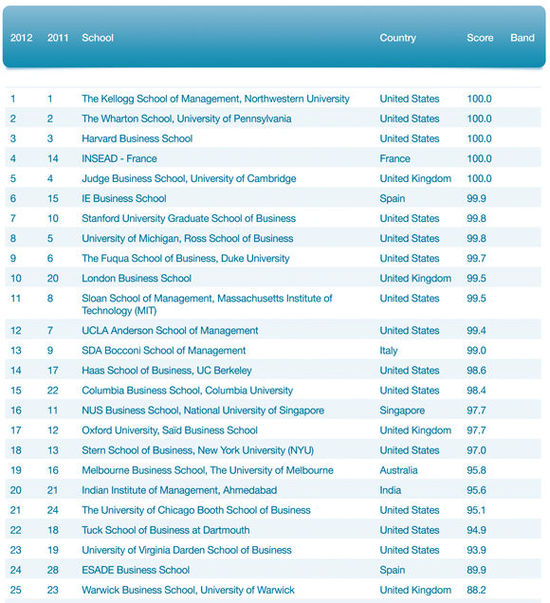Click Spain in IE Business School row
550x603 pixels.
click(x=392, y=198)
